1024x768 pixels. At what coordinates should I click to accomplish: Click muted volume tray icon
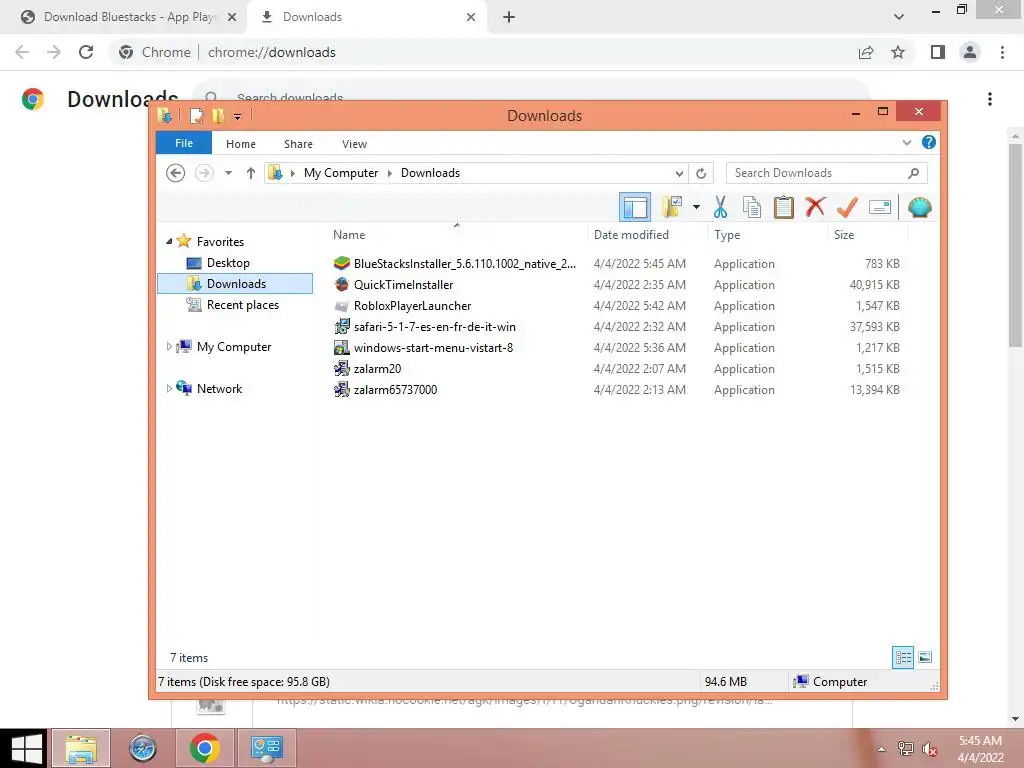(929, 749)
